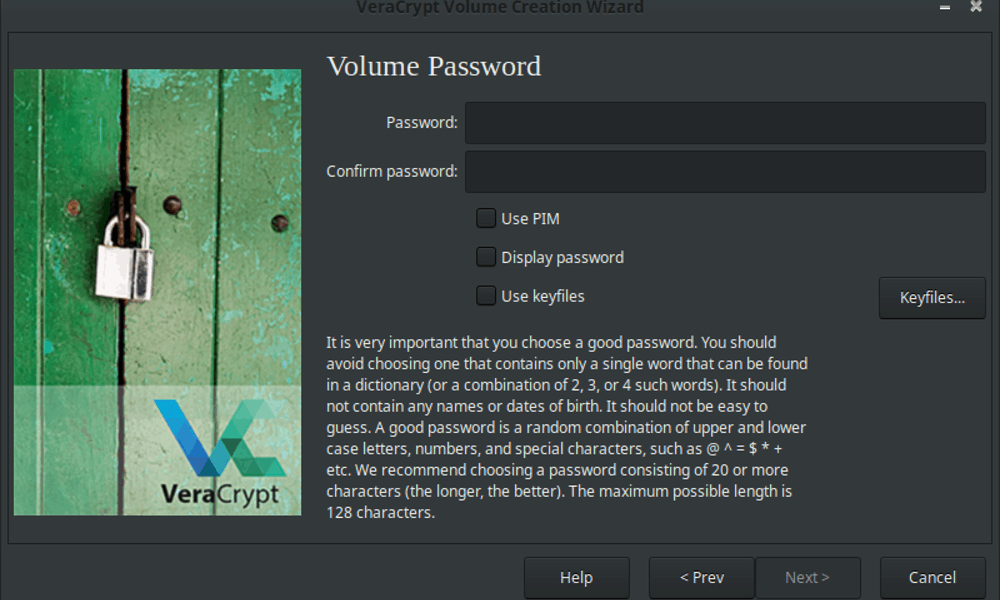The width and height of the screenshot is (1000, 600).
Task: Check the Use keyfiles option
Action: pos(486,296)
